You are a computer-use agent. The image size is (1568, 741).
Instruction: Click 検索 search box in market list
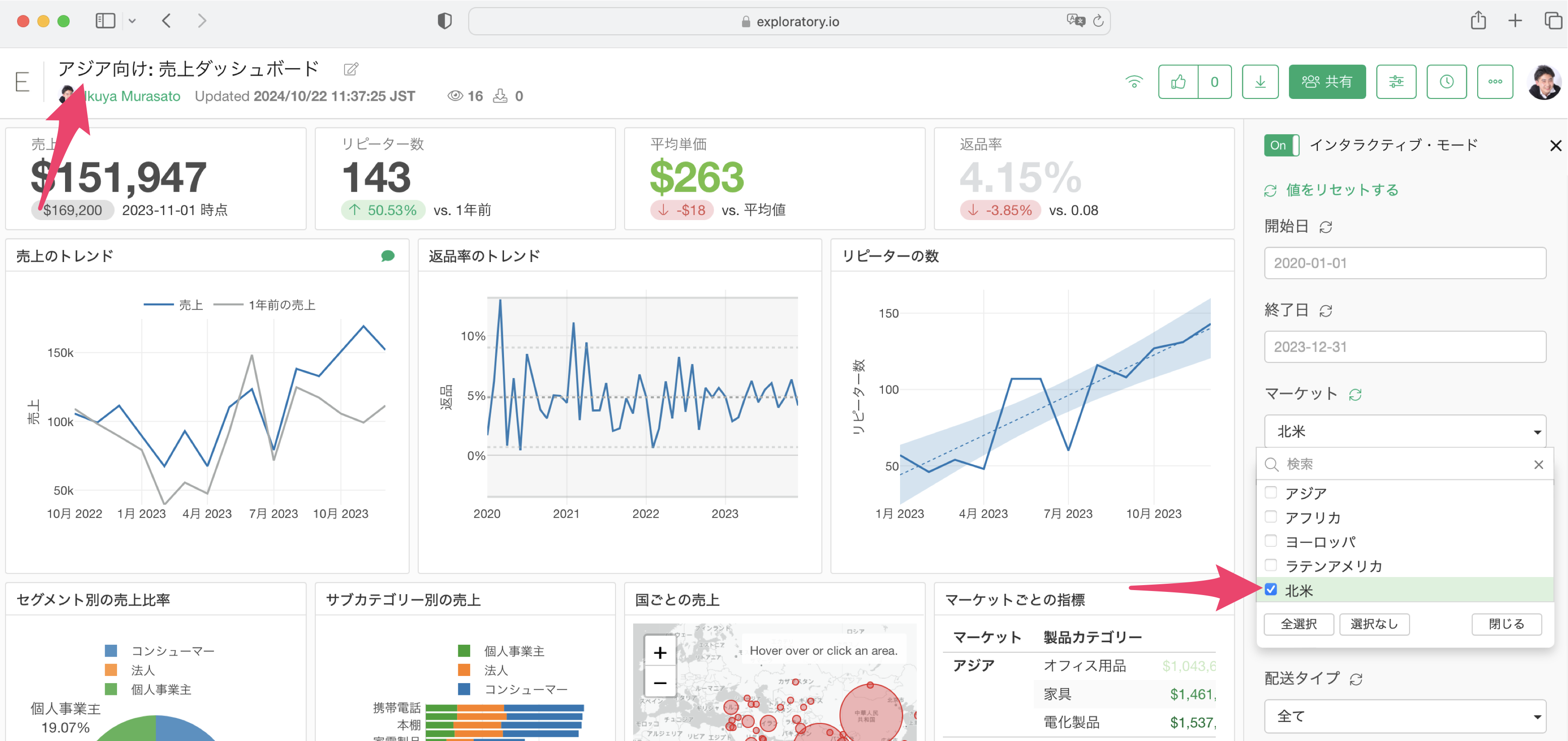[x=1400, y=464]
